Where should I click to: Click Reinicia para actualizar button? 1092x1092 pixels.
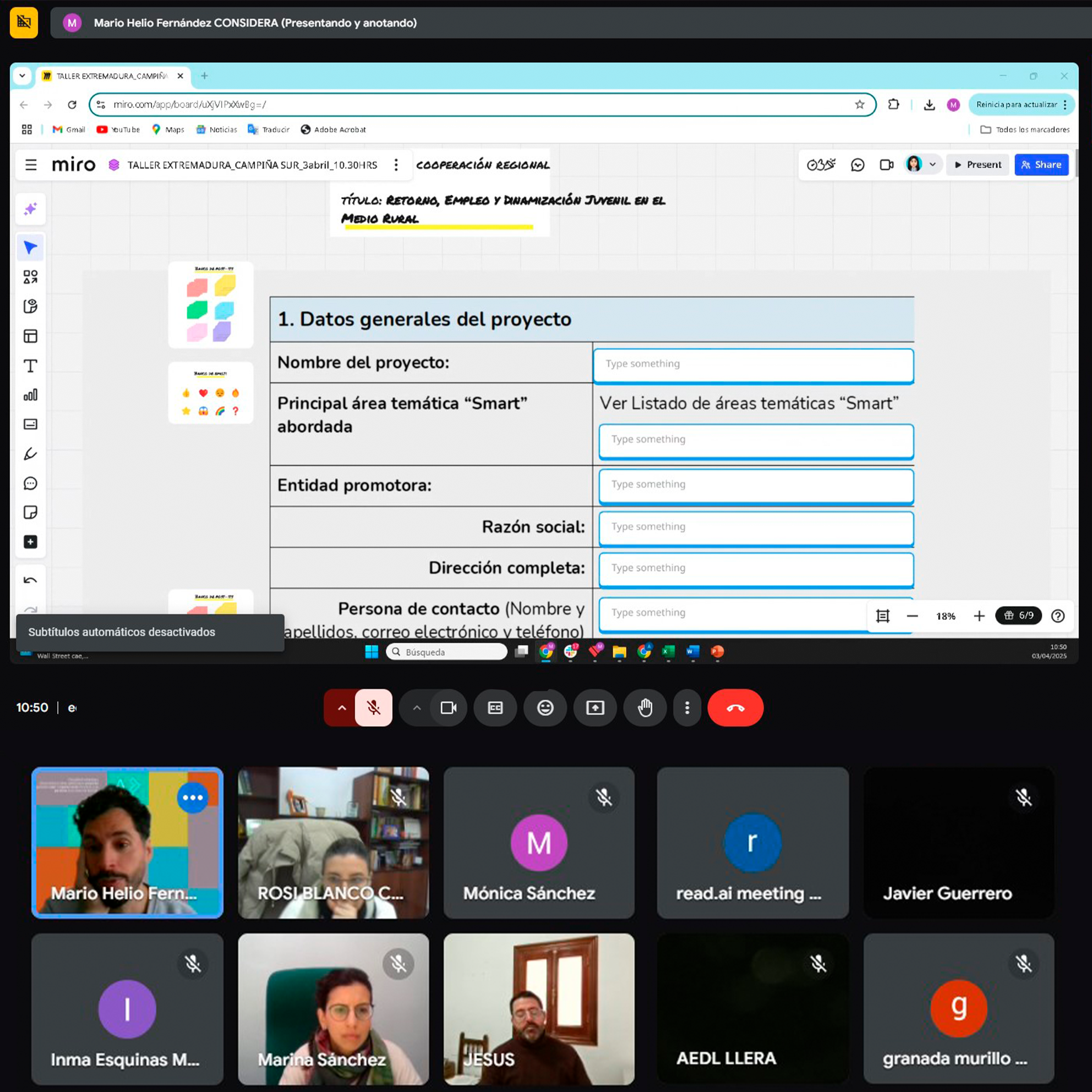point(1021,105)
